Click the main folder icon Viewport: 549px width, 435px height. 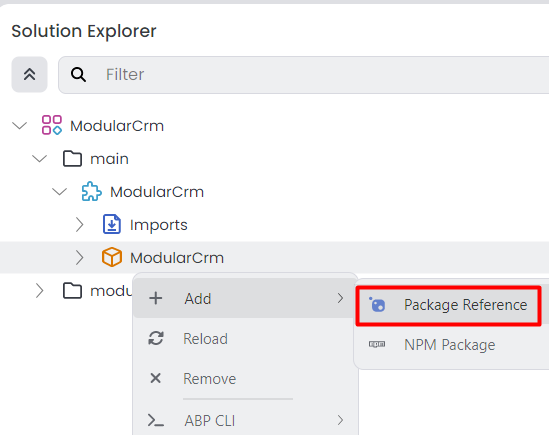point(72,159)
